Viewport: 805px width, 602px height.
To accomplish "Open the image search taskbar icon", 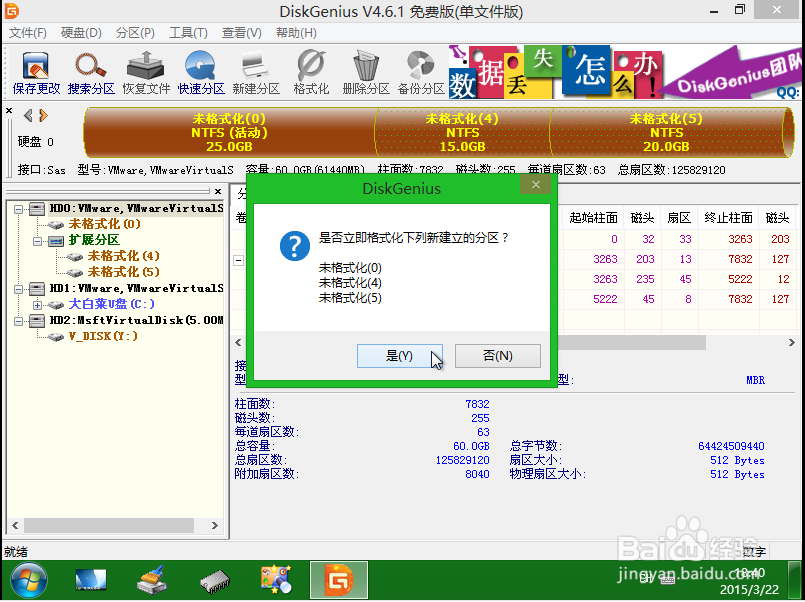I will (x=276, y=580).
